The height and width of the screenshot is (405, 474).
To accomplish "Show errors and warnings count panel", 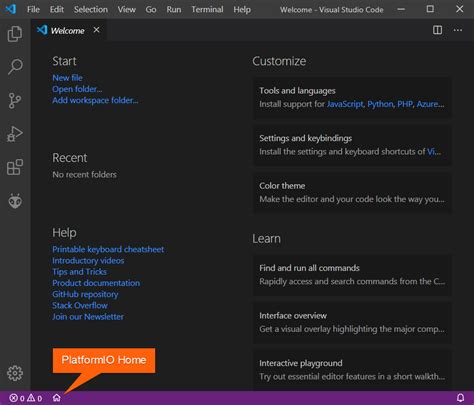I will 26,398.
